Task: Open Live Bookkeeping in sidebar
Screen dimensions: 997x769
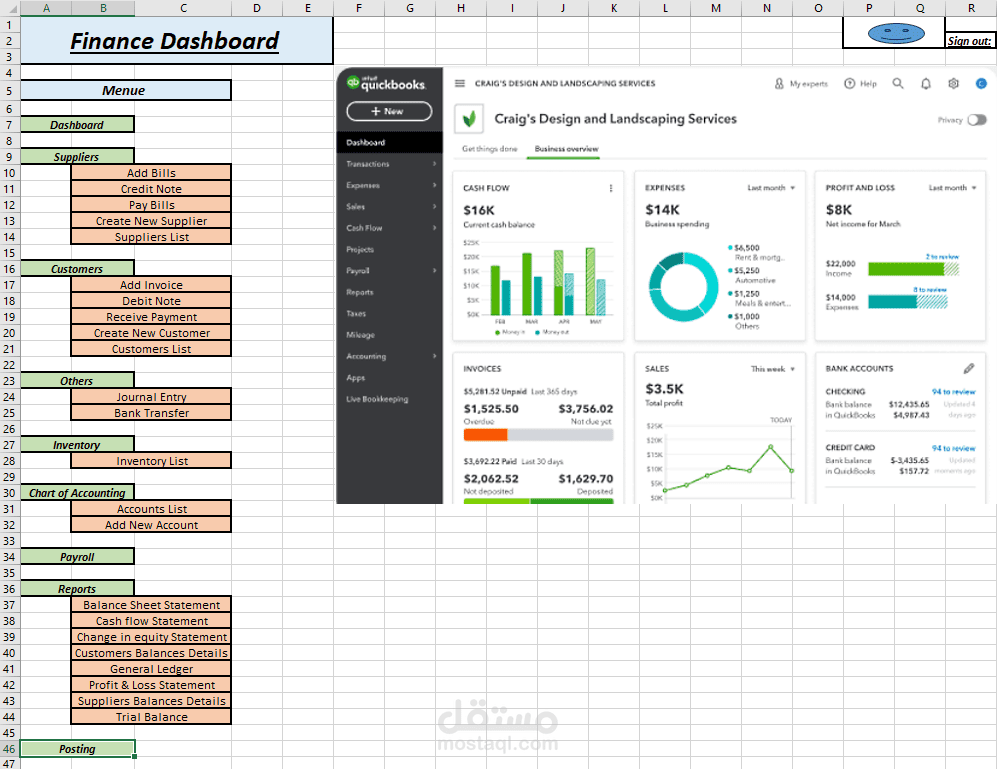Action: click(x=377, y=399)
